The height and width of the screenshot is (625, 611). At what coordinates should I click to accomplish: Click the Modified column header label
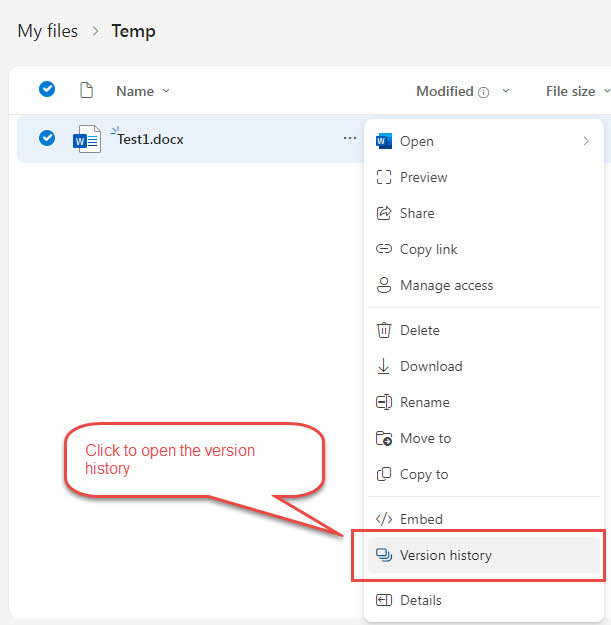tap(445, 91)
